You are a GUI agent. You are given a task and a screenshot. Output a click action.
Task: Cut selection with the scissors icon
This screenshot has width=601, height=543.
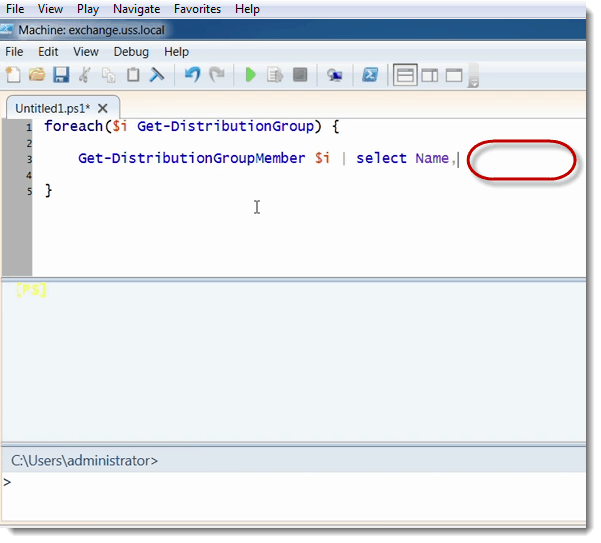pos(85,75)
